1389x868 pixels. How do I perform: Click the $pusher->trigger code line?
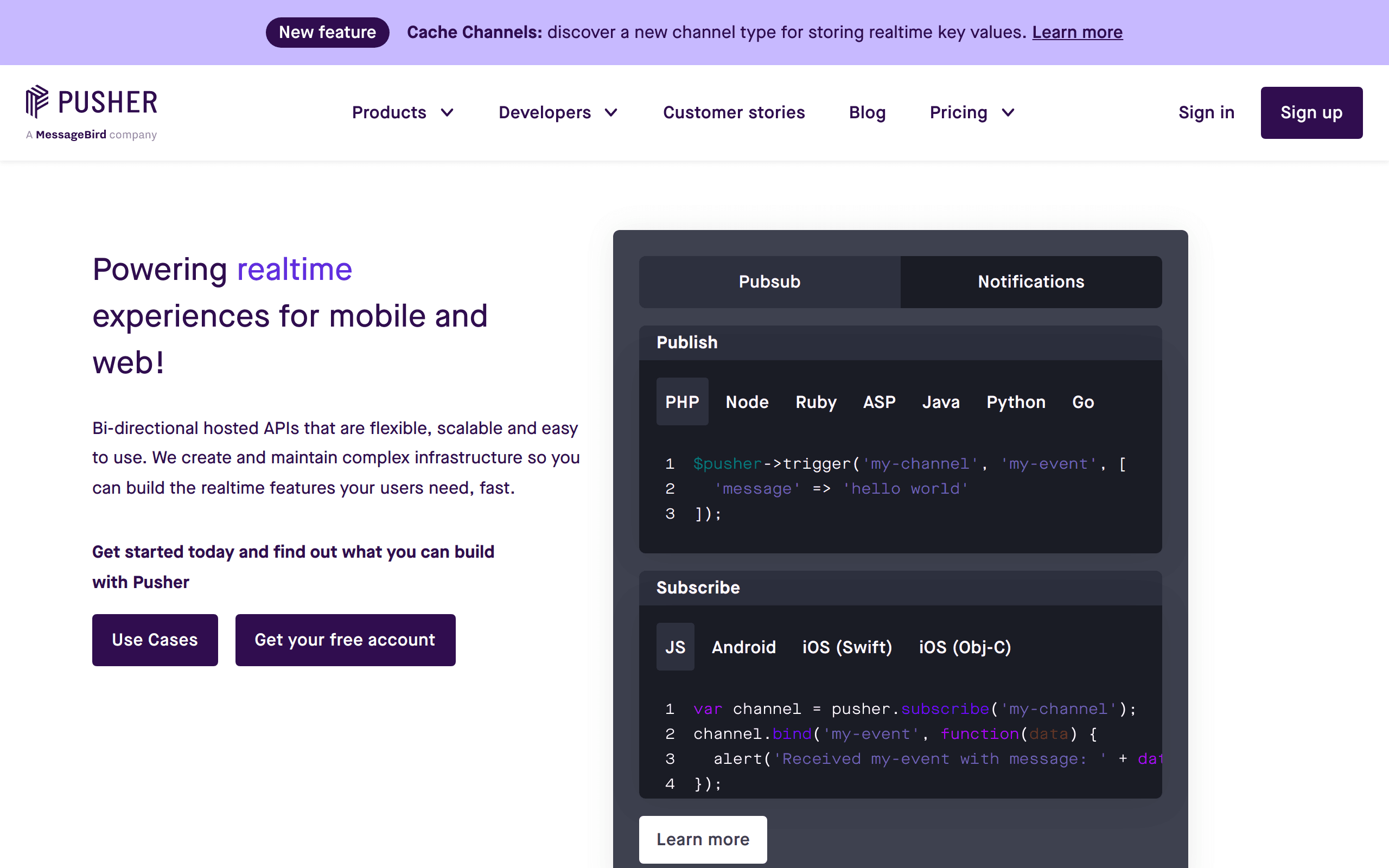coord(909,464)
